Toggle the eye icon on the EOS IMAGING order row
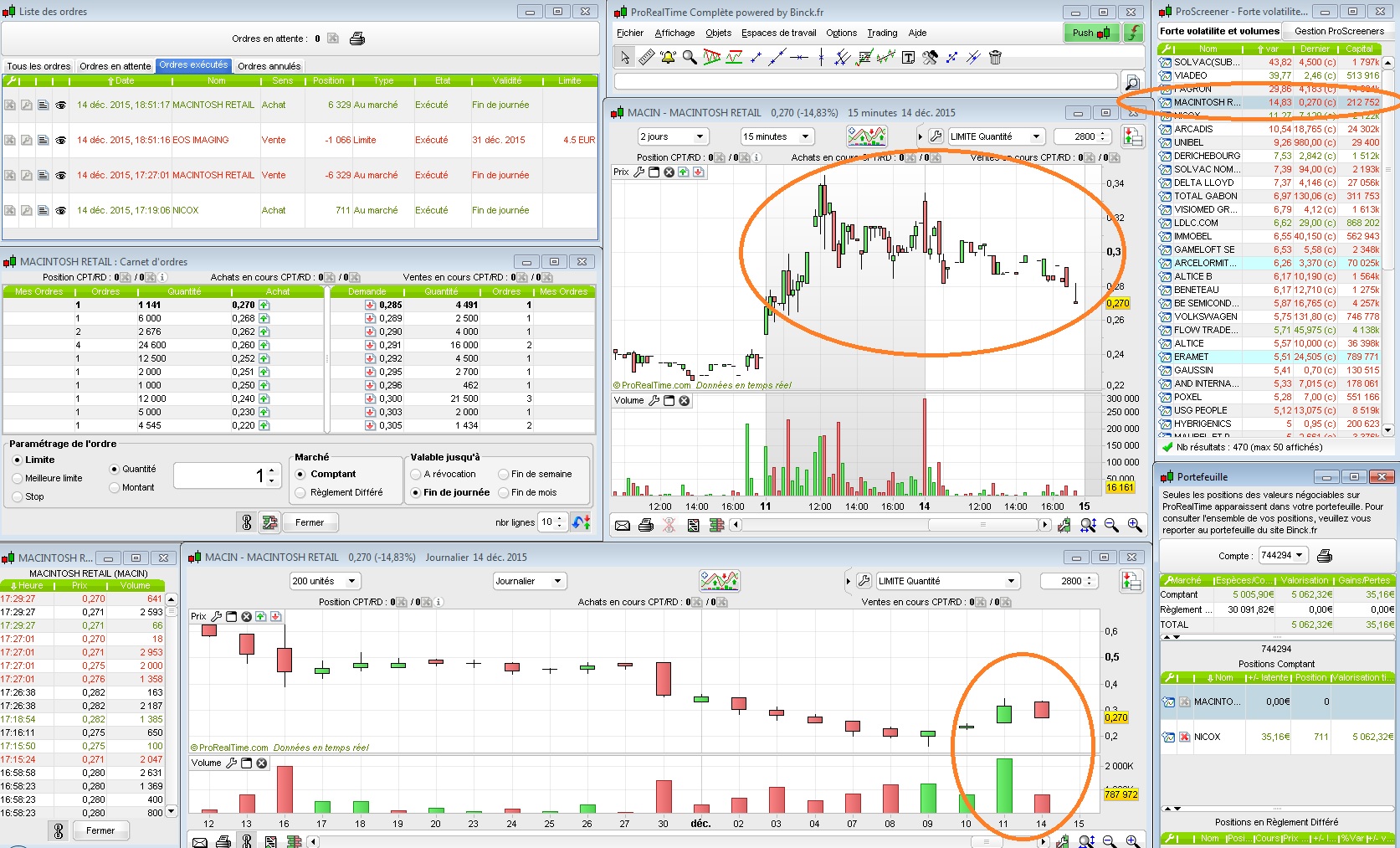This screenshot has height=848, width=1400. click(x=60, y=140)
